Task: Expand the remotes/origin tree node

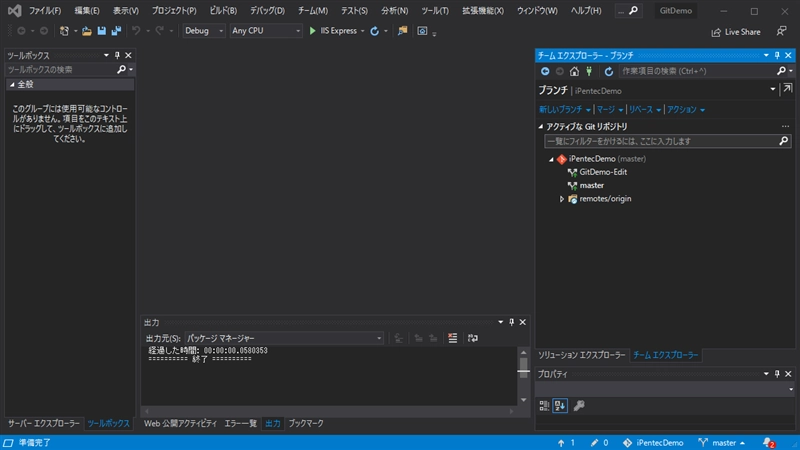Action: tap(562, 199)
